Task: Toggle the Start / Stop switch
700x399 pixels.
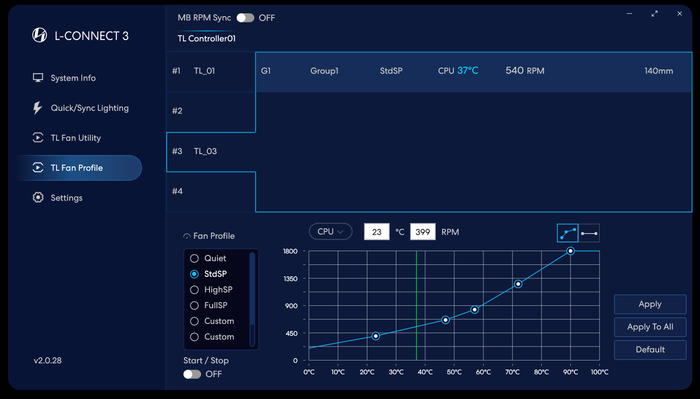Action: tap(192, 374)
